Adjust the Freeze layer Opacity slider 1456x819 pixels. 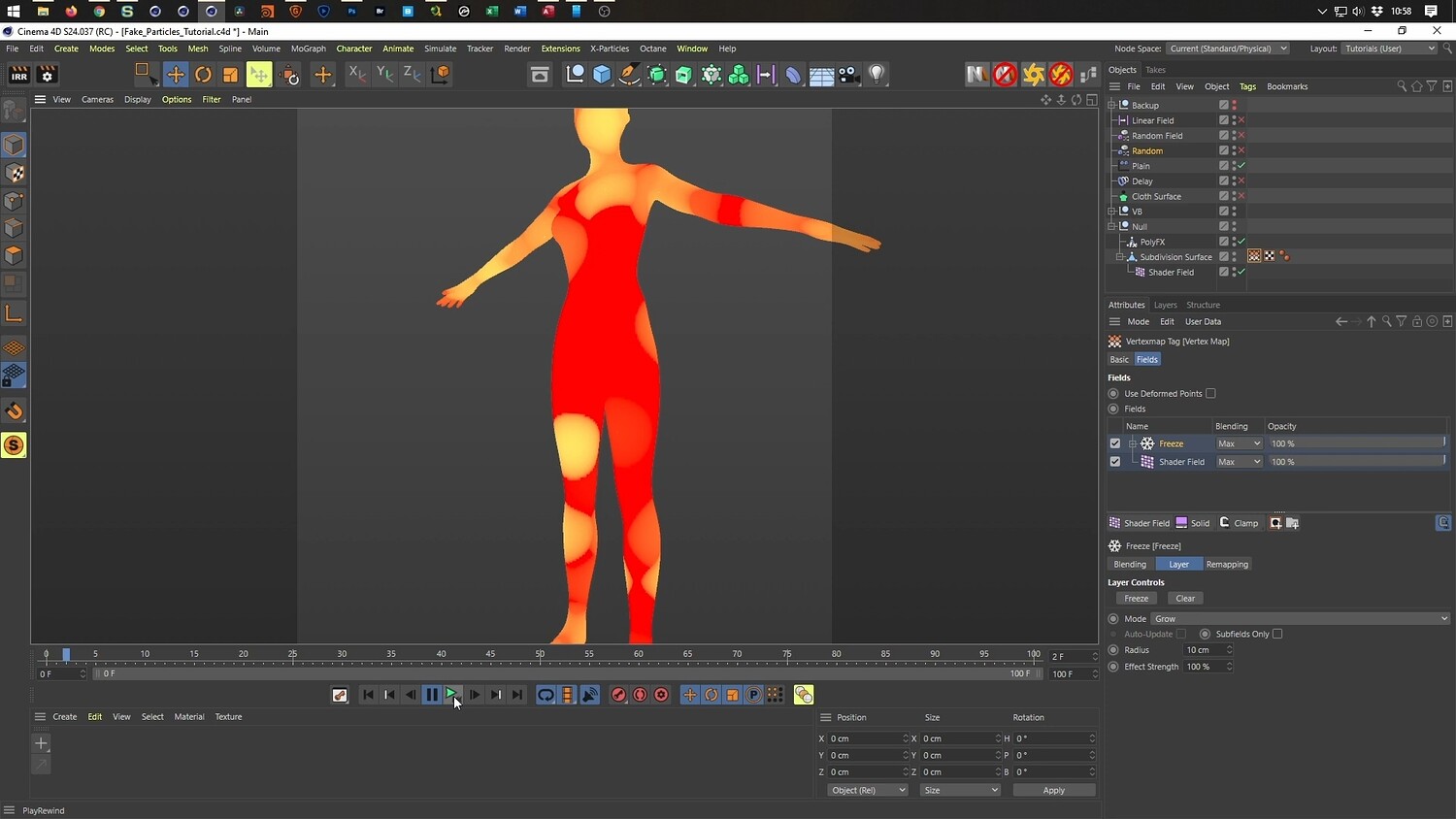[1355, 443]
